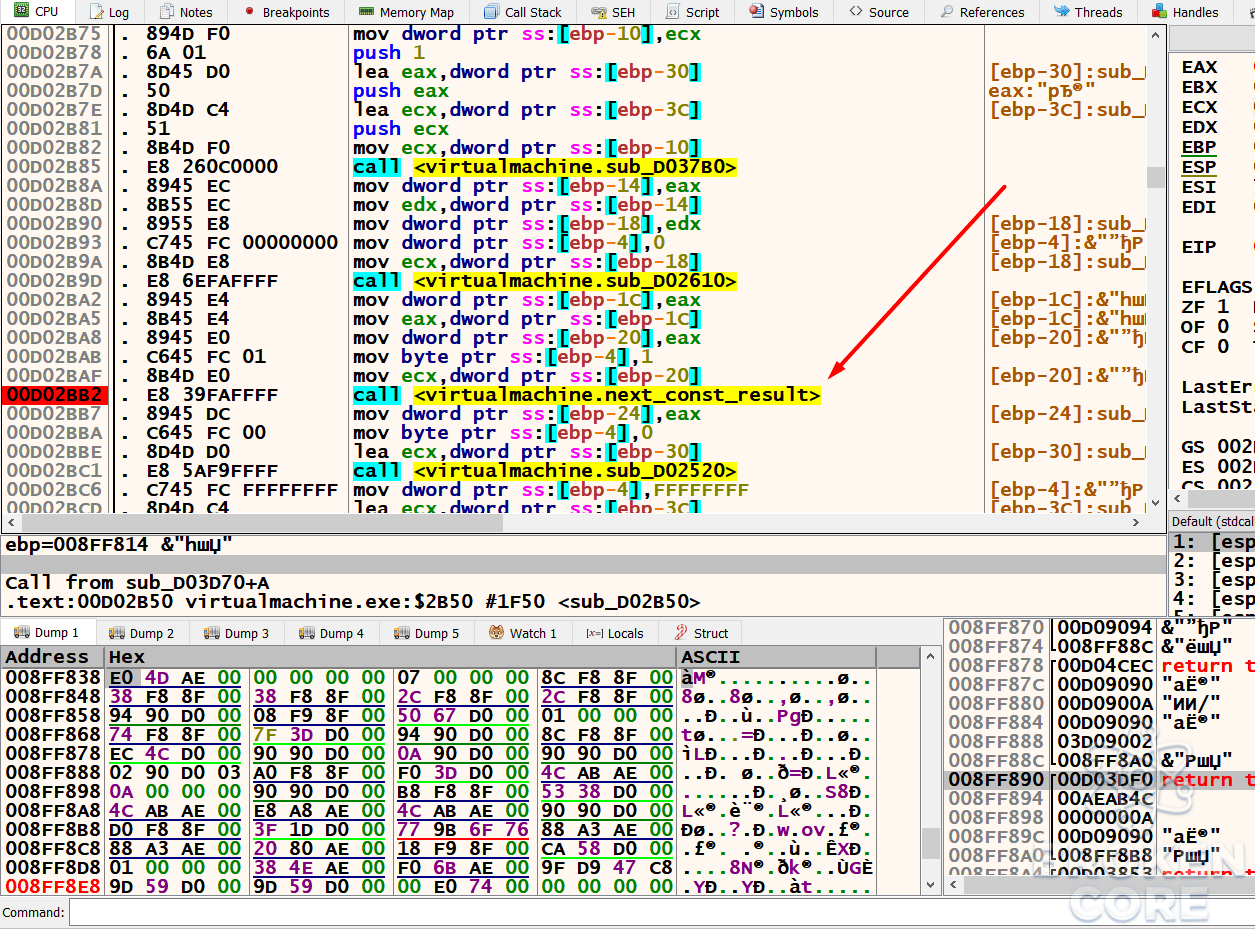Toggle the ZF flag value
The height and width of the screenshot is (929, 1255).
1223,307
